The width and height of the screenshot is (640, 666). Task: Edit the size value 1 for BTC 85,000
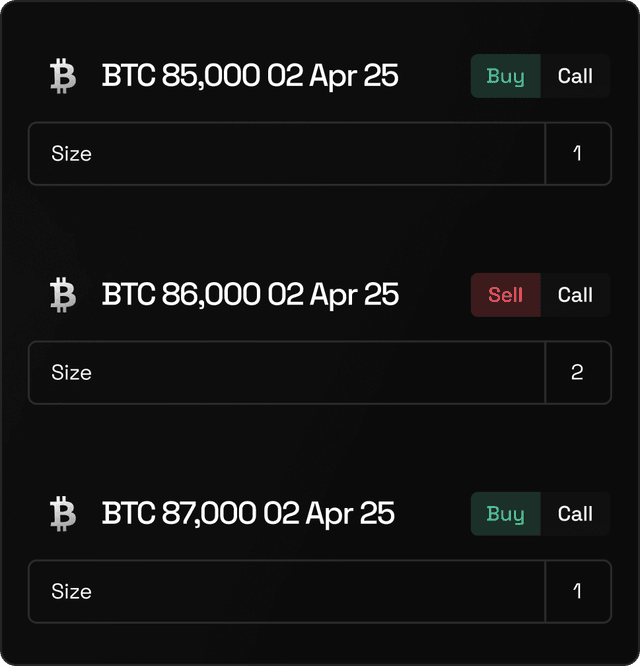click(x=577, y=154)
